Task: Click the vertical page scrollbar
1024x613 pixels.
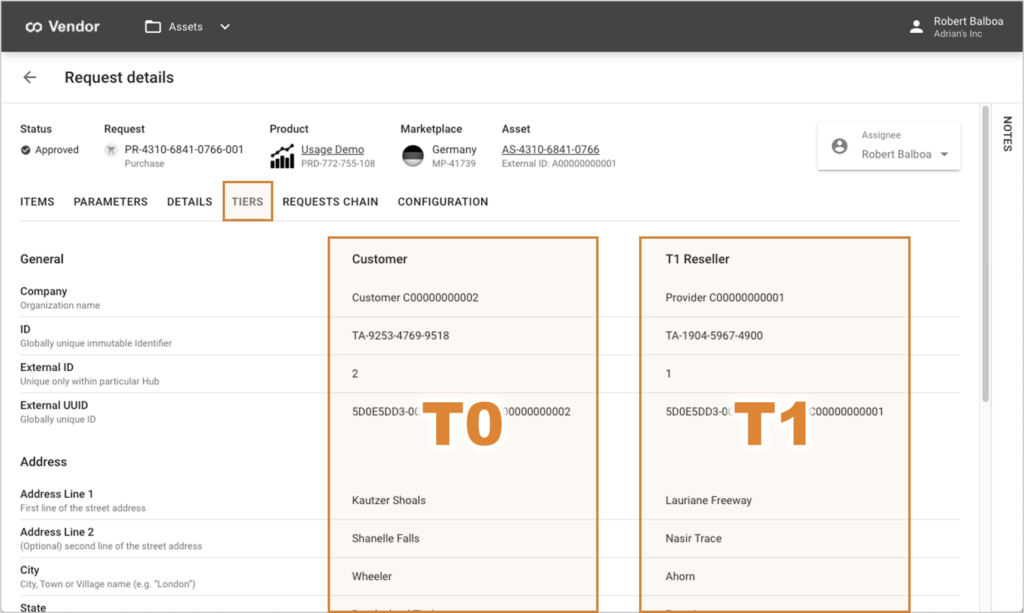Action: click(x=985, y=253)
